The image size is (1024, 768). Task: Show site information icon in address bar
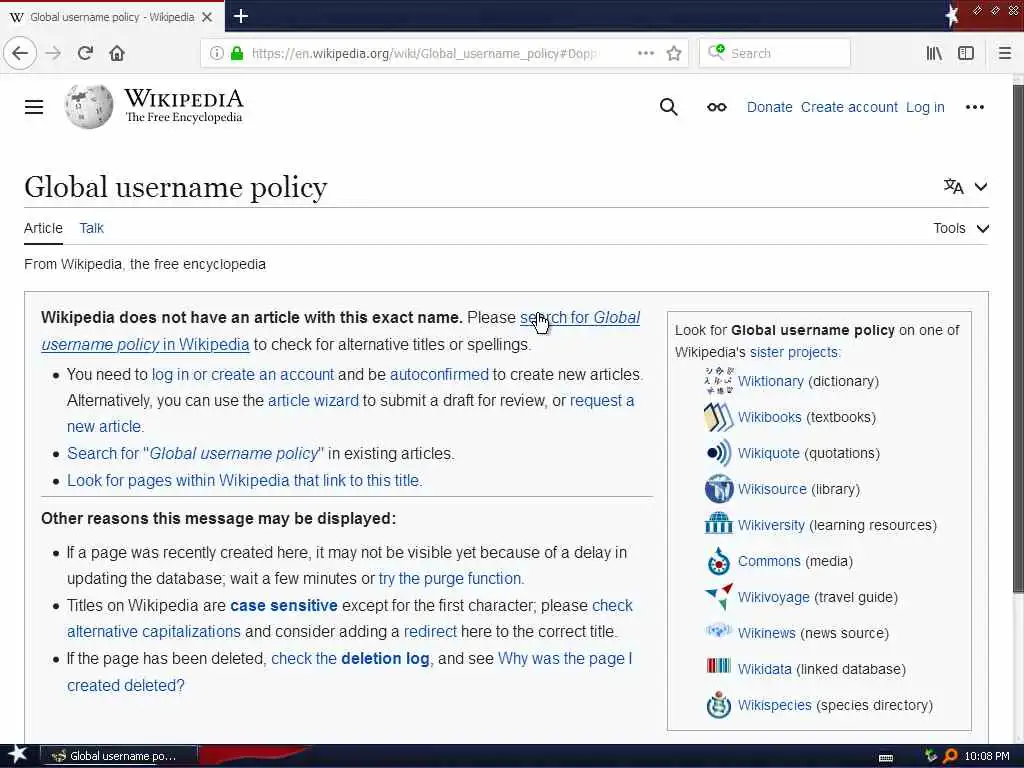(216, 53)
